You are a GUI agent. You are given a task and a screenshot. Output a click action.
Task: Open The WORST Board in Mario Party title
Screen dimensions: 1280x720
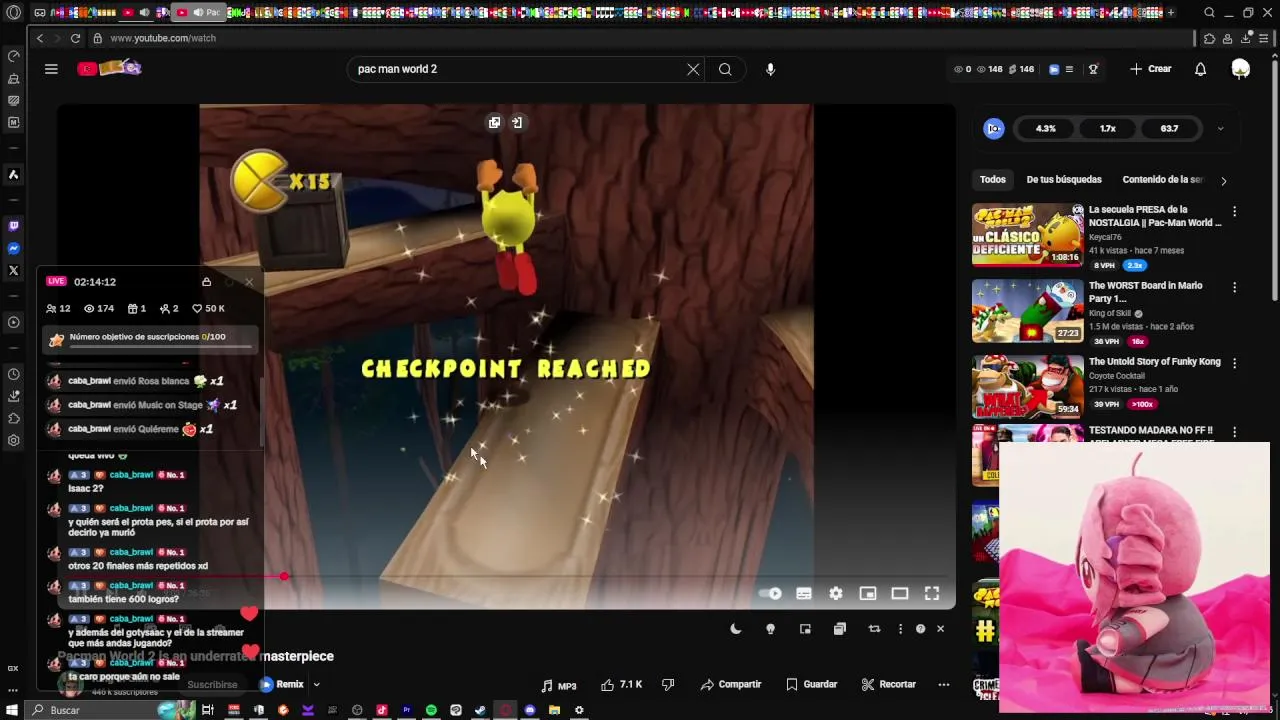[1146, 292]
